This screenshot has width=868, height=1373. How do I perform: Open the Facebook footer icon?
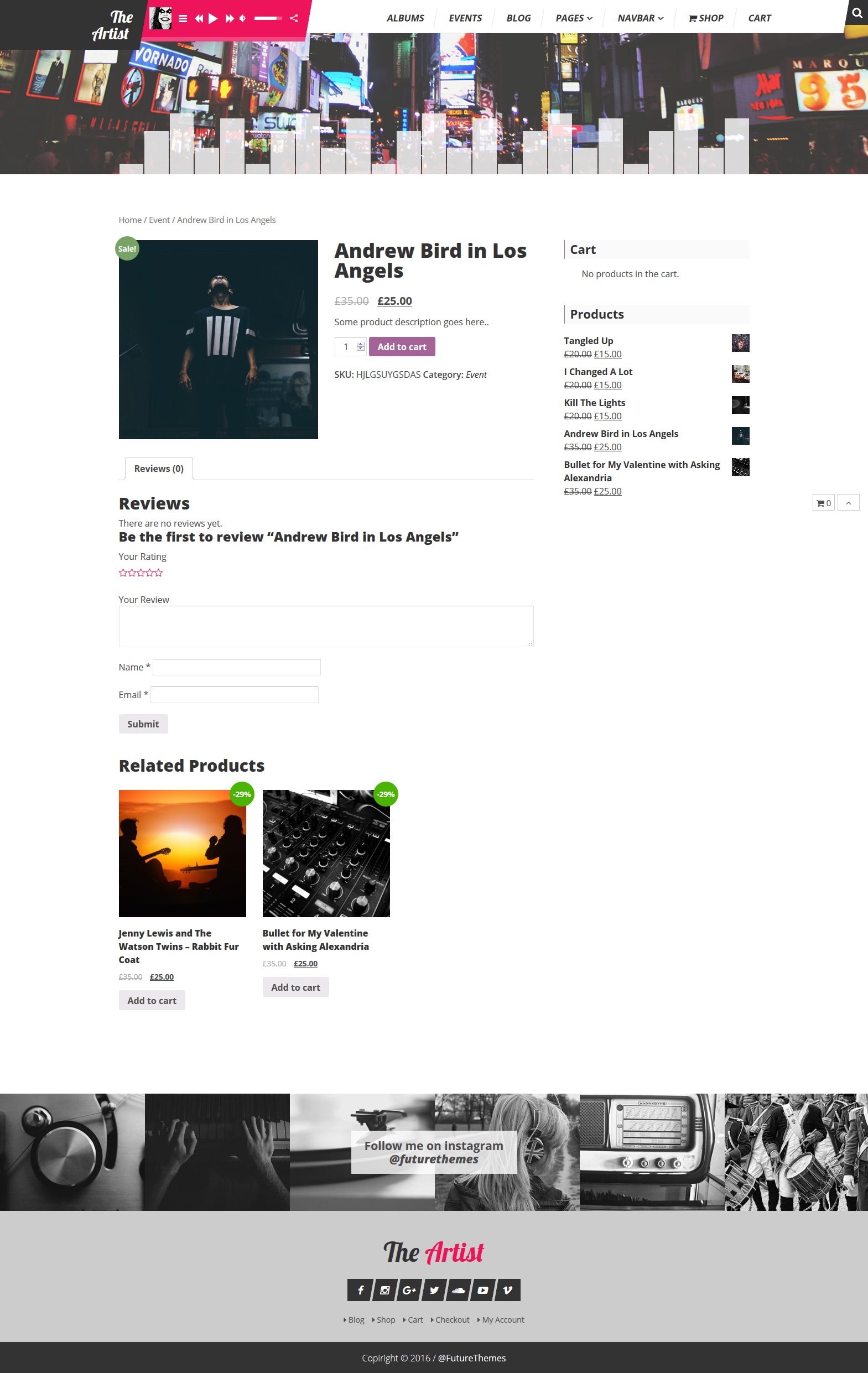pos(361,1290)
